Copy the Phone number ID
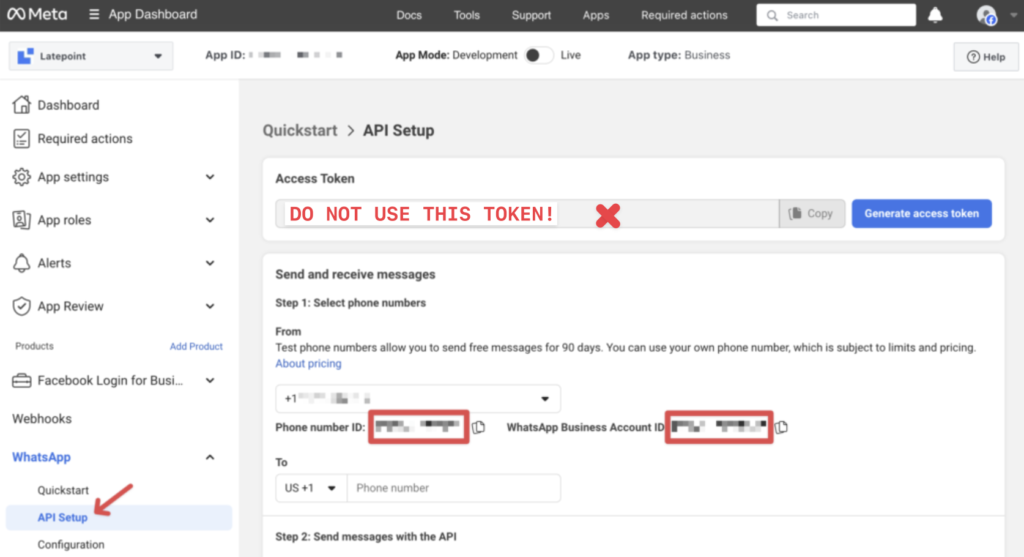1024x557 pixels. 479,427
